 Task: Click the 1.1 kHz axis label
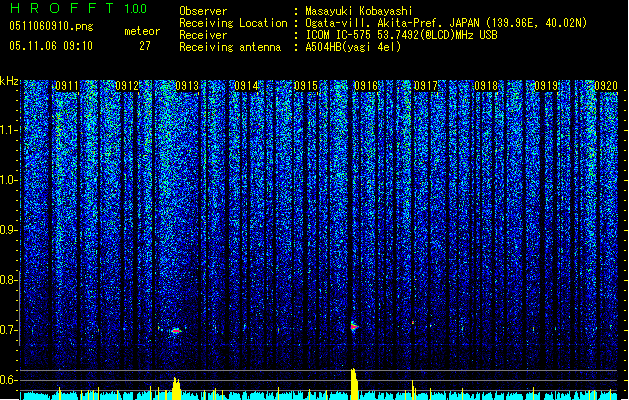[8, 130]
